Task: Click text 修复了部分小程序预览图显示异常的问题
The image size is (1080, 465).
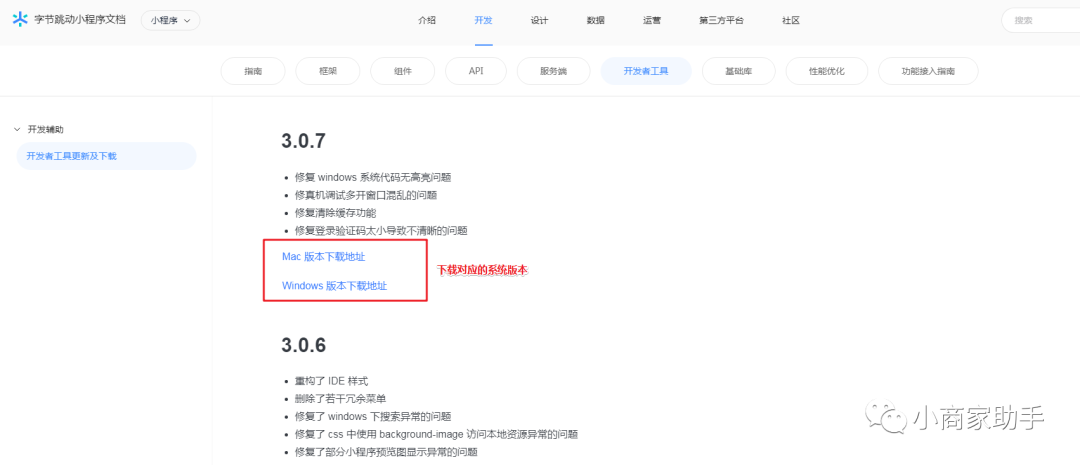Action: tap(386, 453)
